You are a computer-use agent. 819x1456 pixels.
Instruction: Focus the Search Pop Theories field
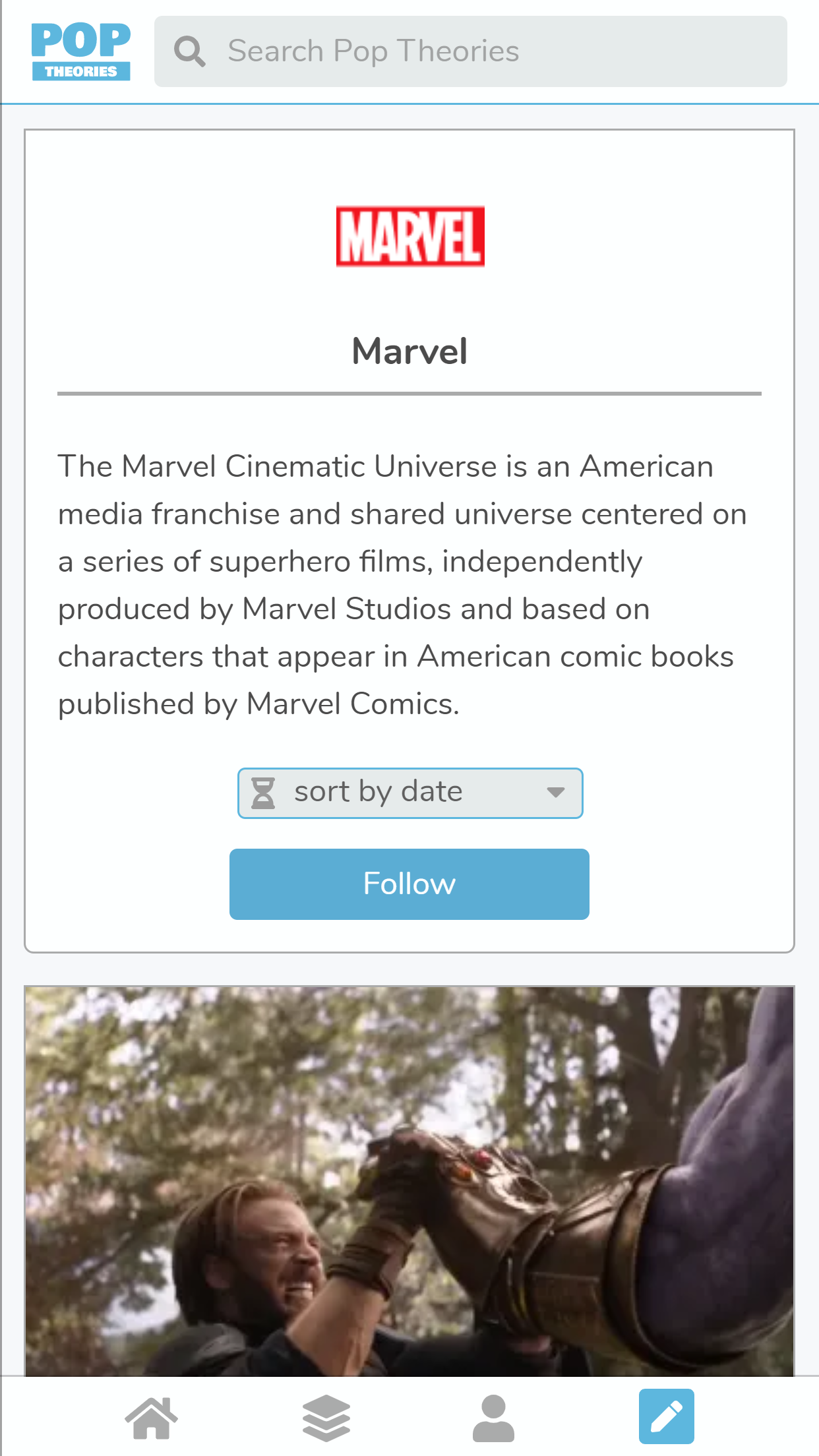click(488, 51)
